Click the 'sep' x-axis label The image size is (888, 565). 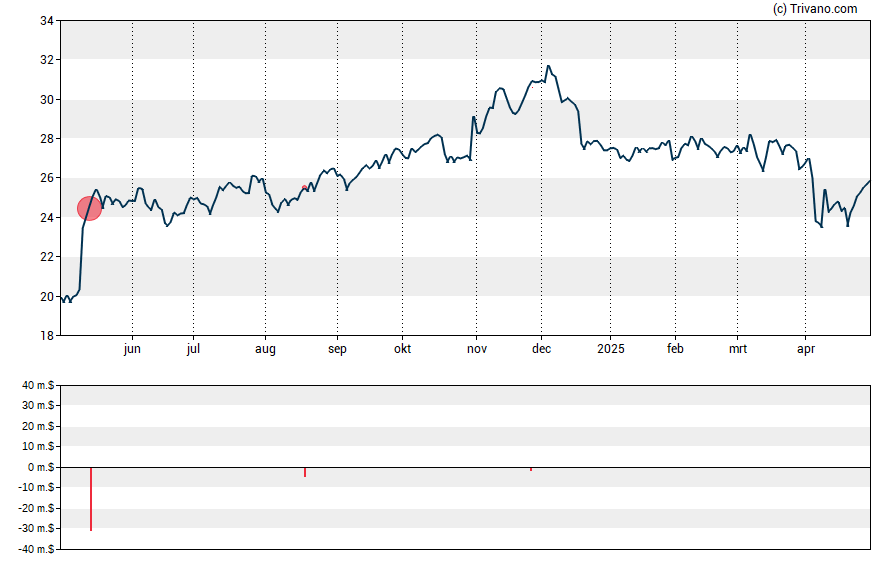point(337,349)
